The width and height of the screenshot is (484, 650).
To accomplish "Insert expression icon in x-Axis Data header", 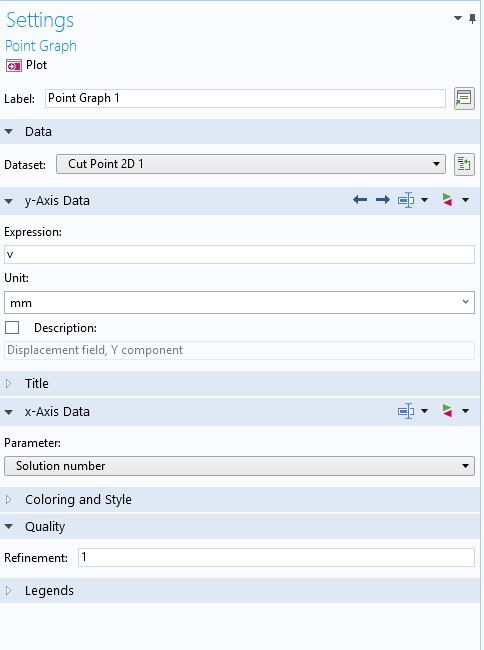I will [x=406, y=411].
